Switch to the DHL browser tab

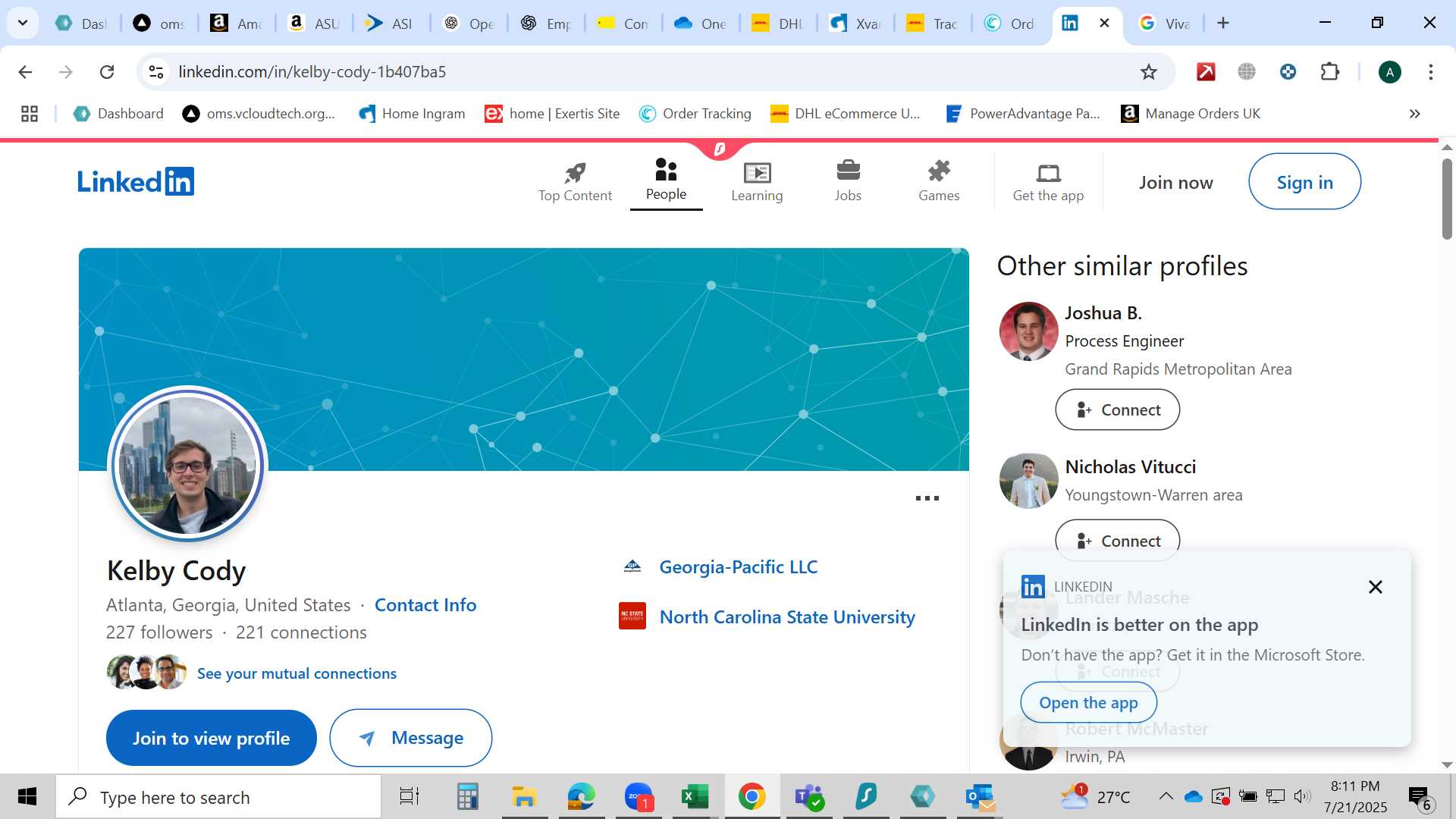click(x=777, y=24)
